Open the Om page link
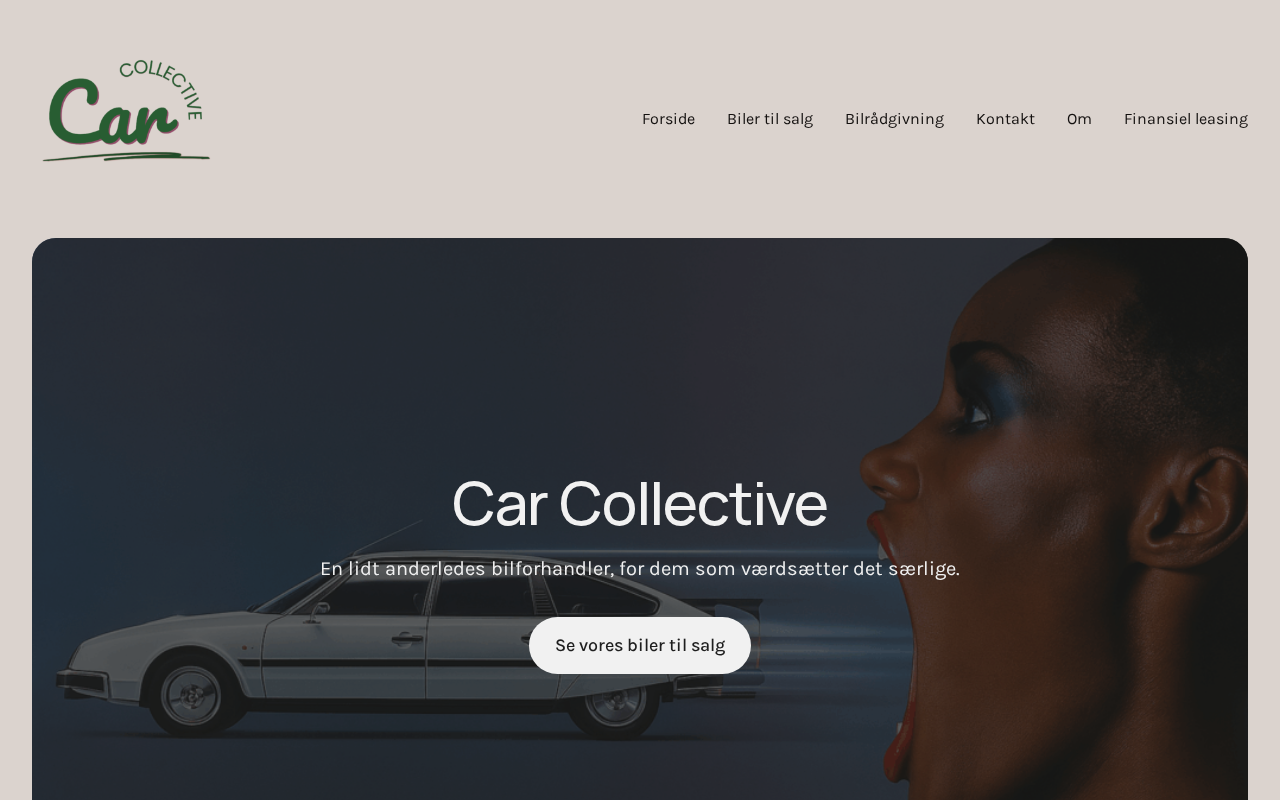1280x800 pixels. point(1079,119)
